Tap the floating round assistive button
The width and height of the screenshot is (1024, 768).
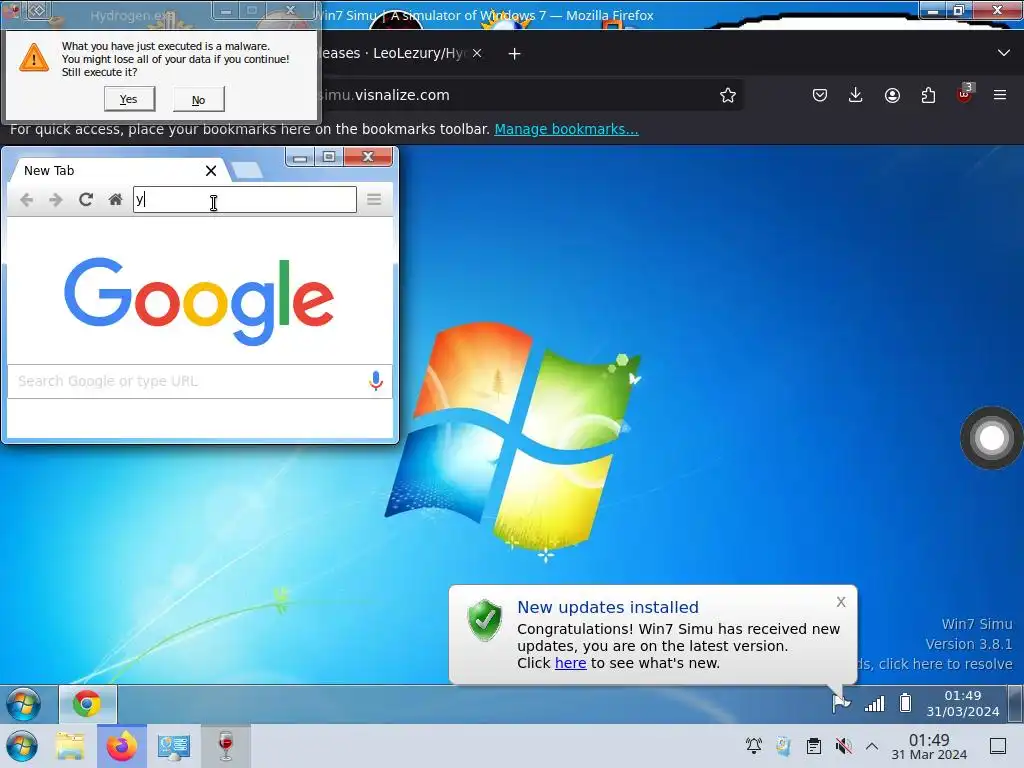tap(991, 438)
